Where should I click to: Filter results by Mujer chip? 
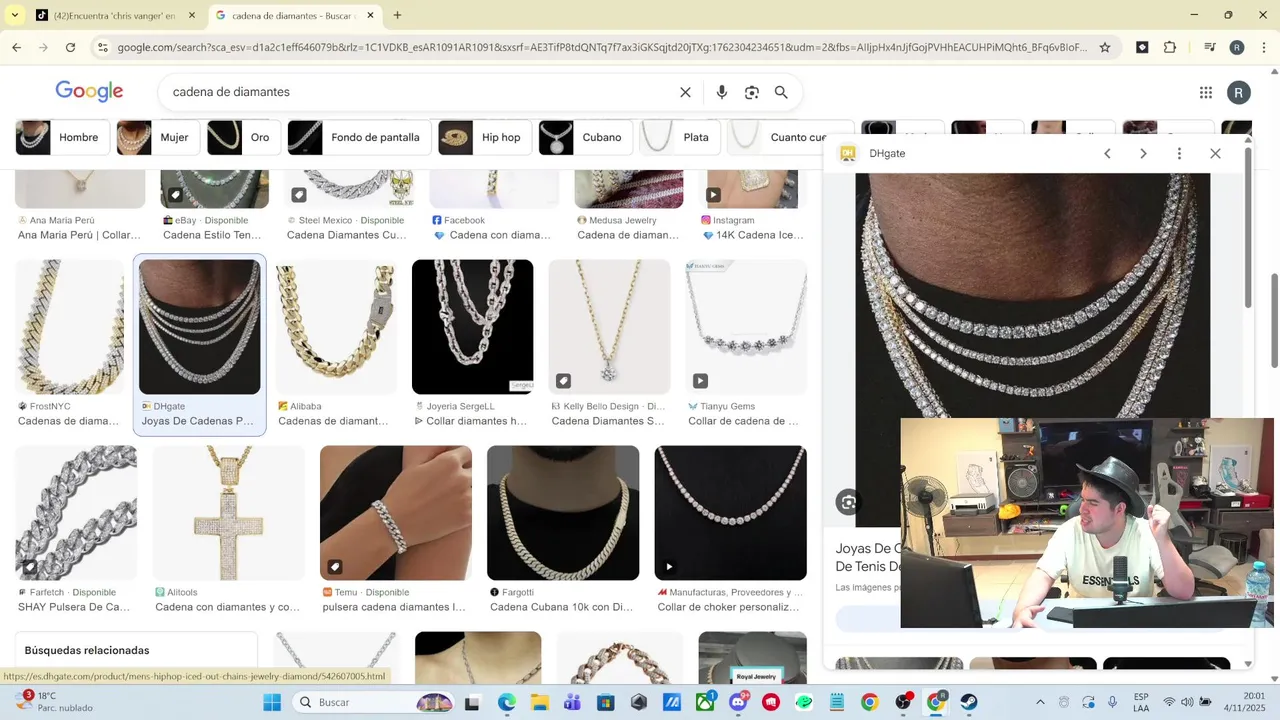point(159,137)
